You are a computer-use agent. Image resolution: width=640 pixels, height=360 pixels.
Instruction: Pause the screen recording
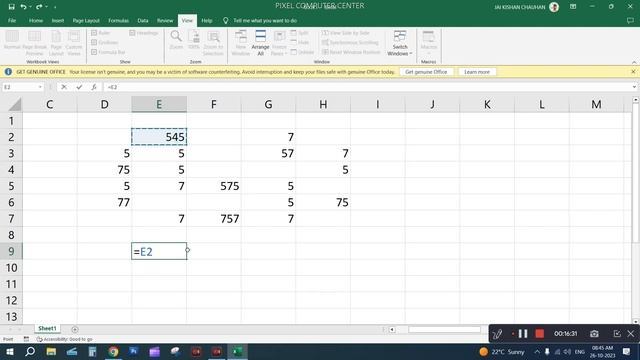(x=523, y=334)
